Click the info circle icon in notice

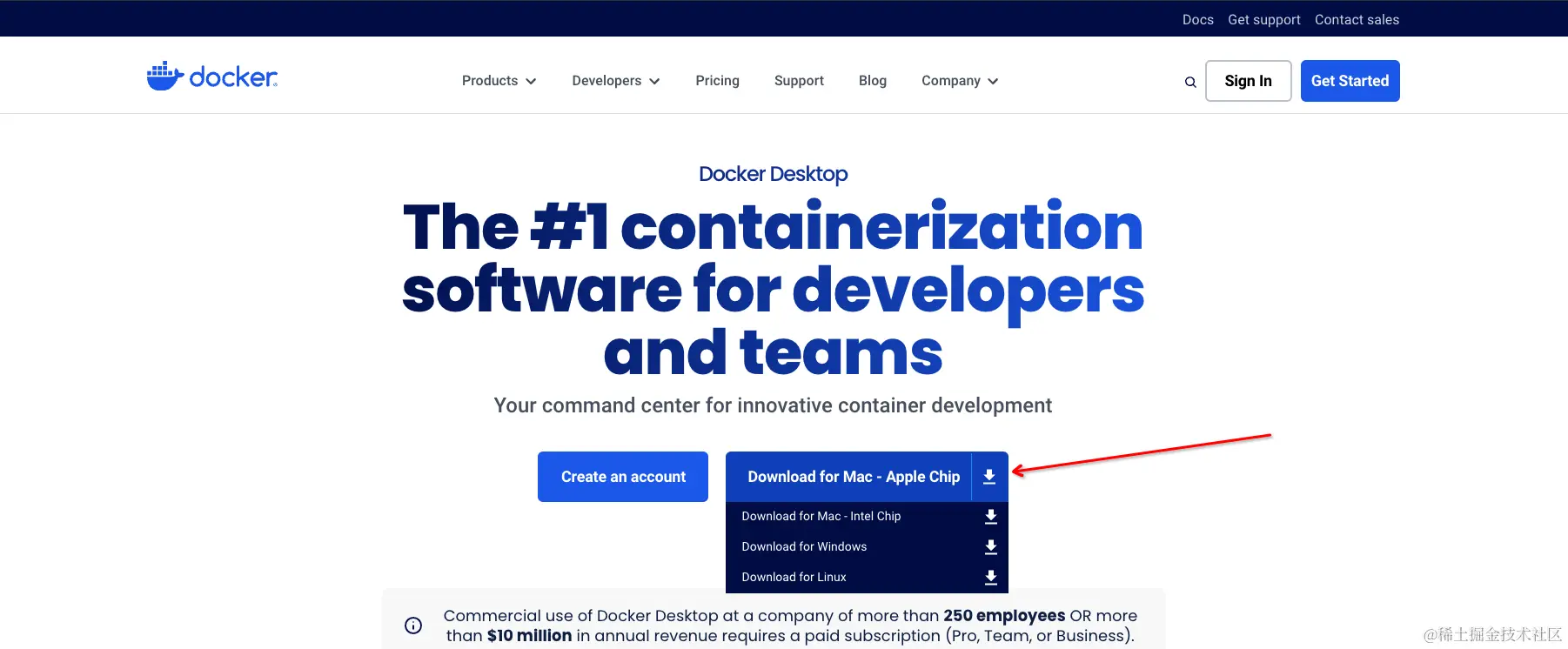(x=413, y=626)
